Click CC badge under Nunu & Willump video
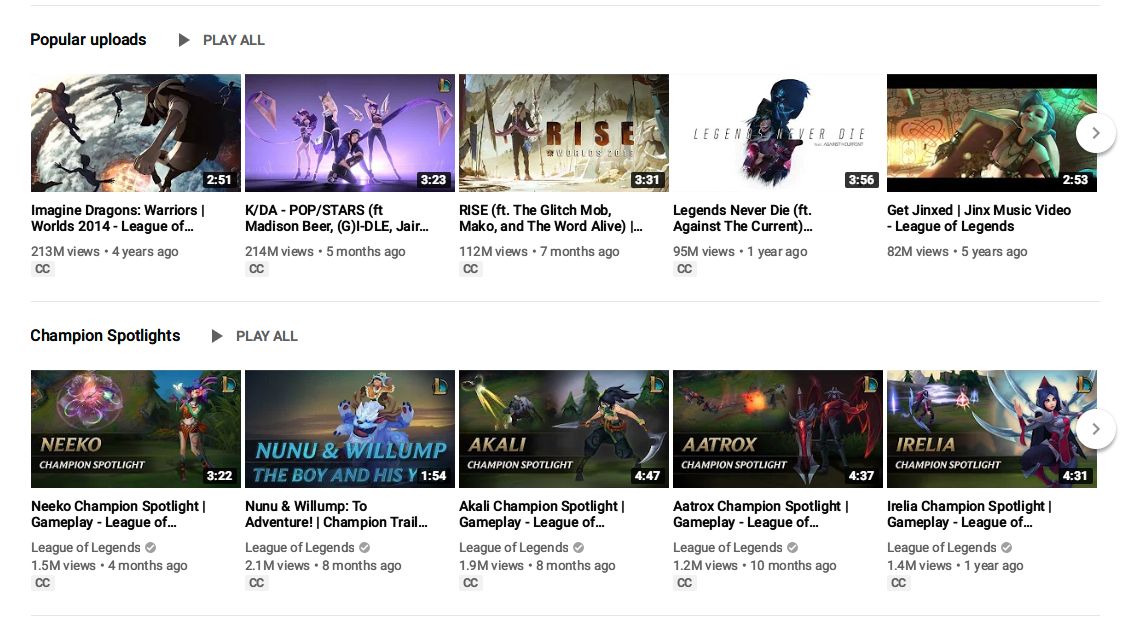The image size is (1121, 617). coord(257,583)
